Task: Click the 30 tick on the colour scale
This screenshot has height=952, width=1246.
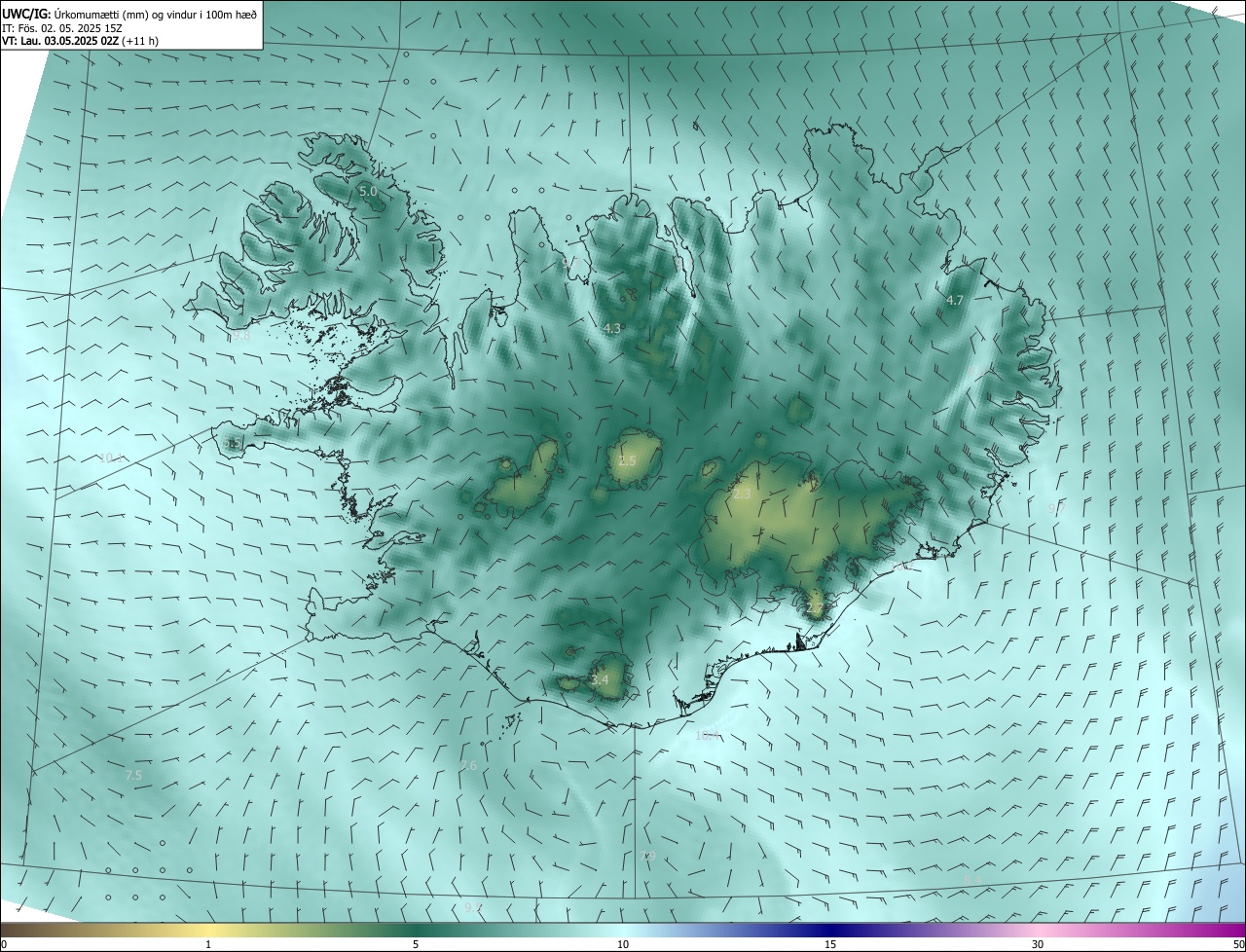Action: [x=1038, y=945]
